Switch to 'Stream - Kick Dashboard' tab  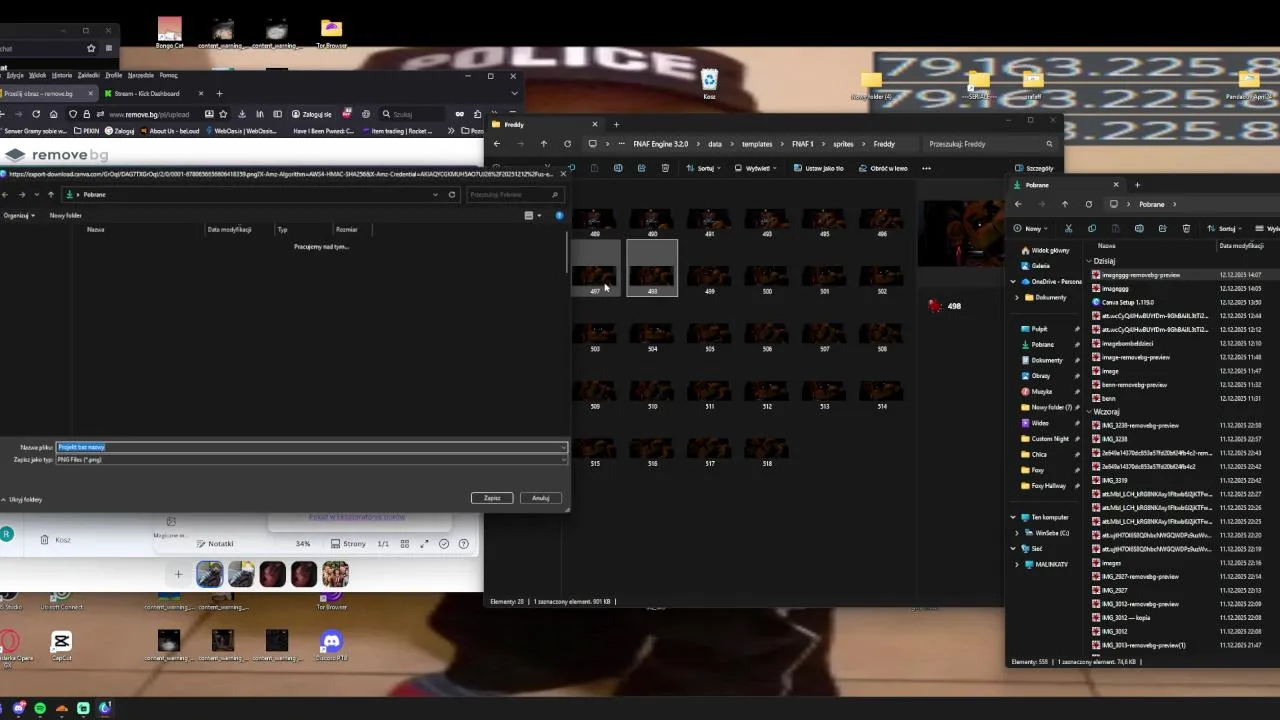tap(152, 94)
